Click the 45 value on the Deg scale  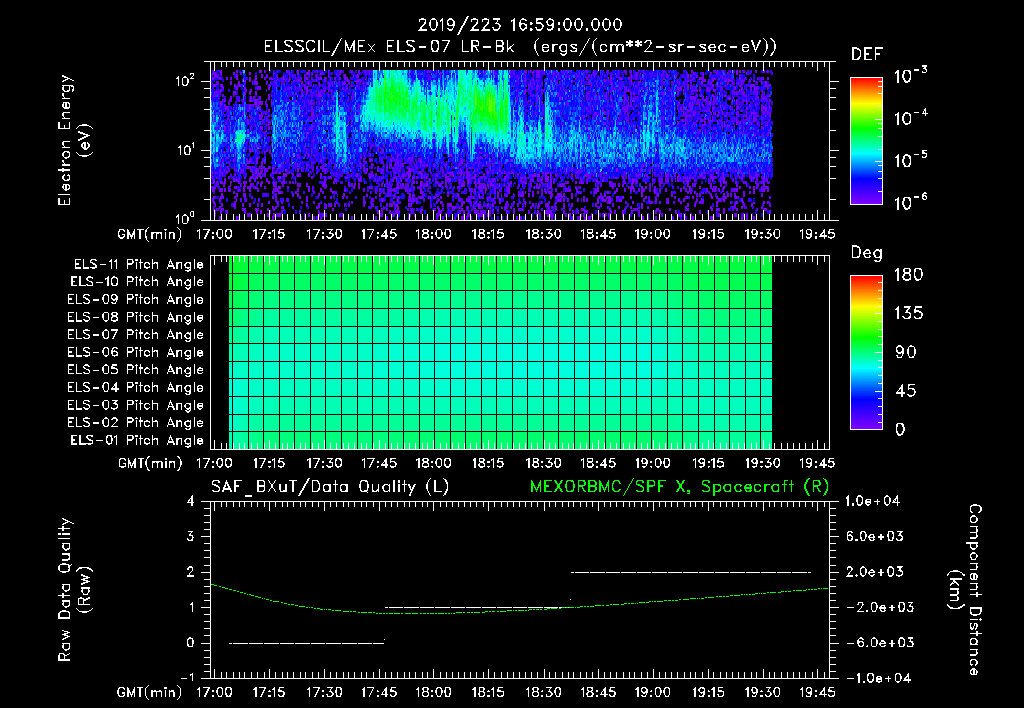[x=906, y=391]
